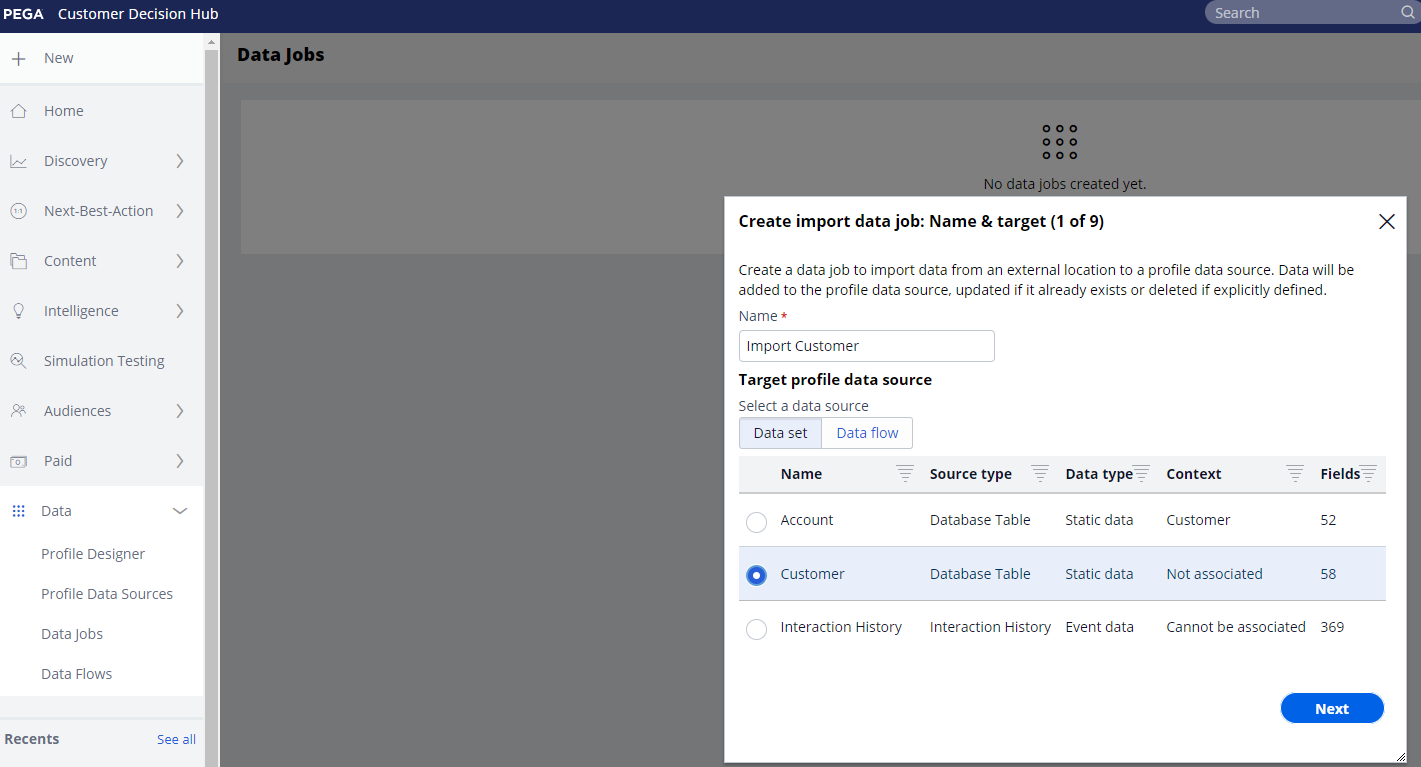
Task: Expand the Content menu chevron
Action: pyautogui.click(x=180, y=261)
